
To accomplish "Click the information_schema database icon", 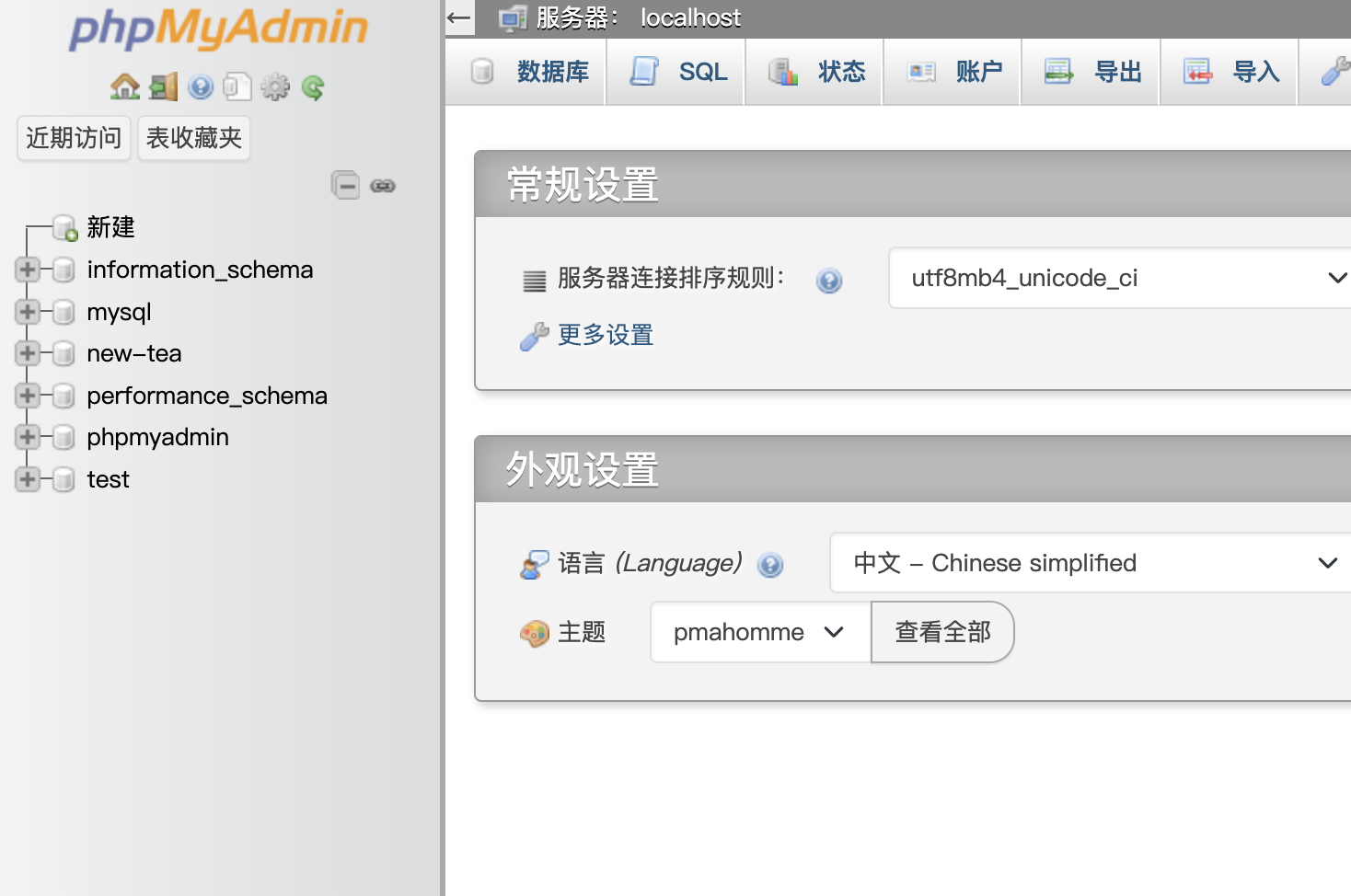I will (64, 270).
